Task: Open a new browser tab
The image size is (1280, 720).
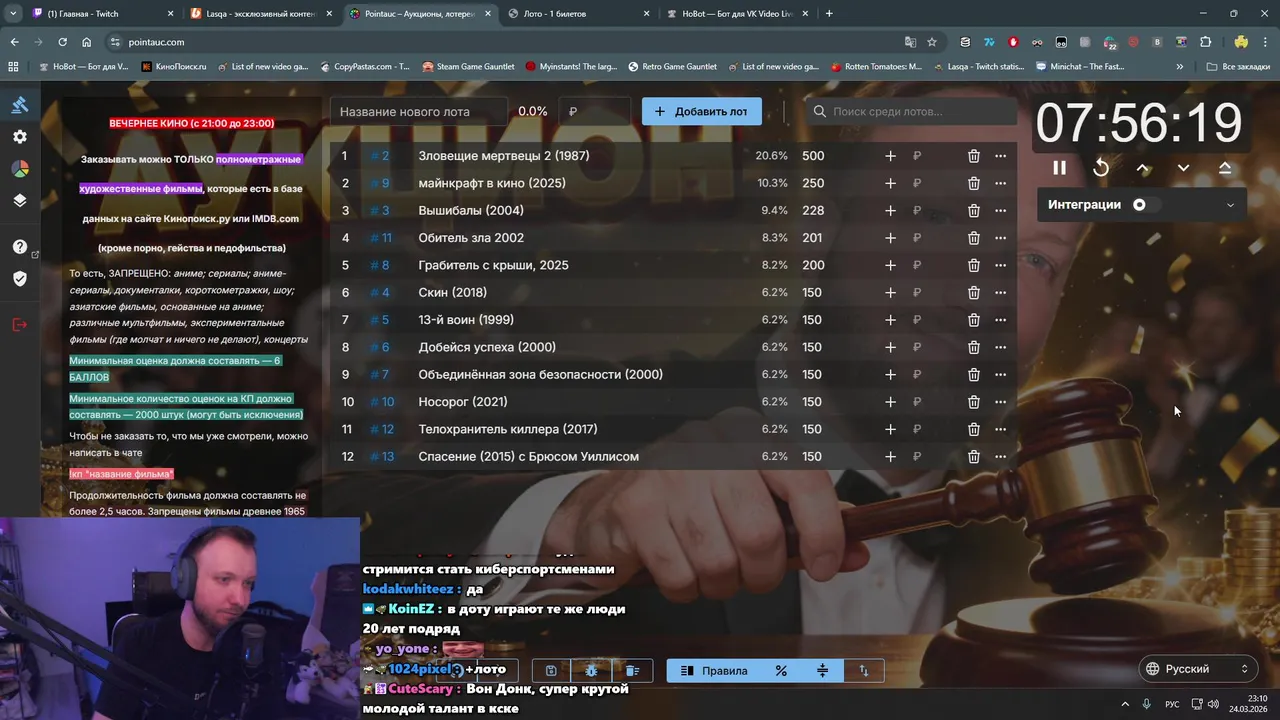Action: 829,14
